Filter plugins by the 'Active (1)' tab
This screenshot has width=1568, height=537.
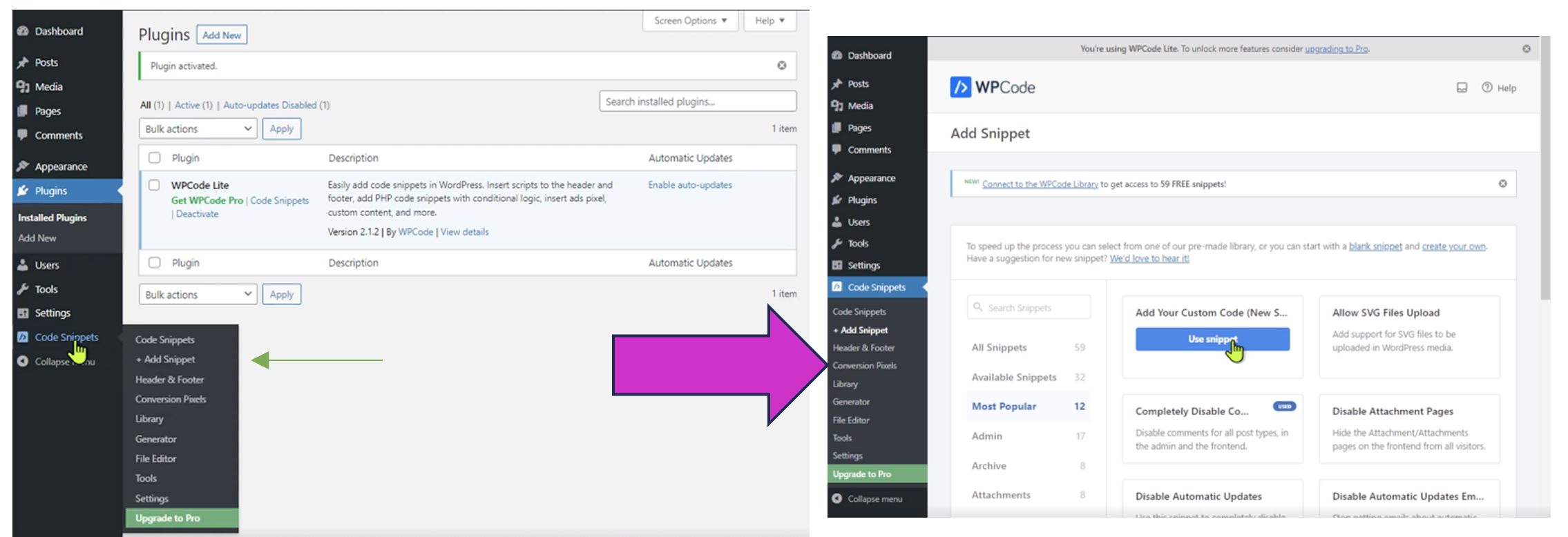(193, 105)
